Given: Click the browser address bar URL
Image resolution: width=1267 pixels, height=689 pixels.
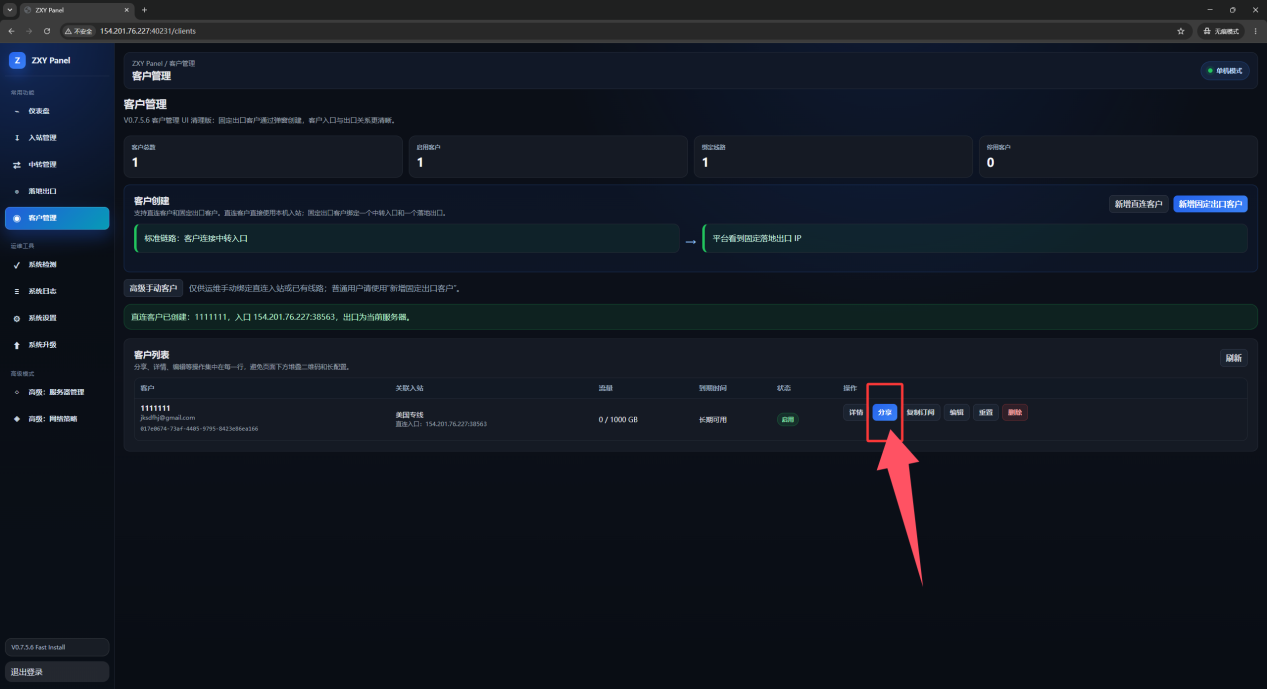Looking at the screenshot, I should pyautogui.click(x=147, y=31).
